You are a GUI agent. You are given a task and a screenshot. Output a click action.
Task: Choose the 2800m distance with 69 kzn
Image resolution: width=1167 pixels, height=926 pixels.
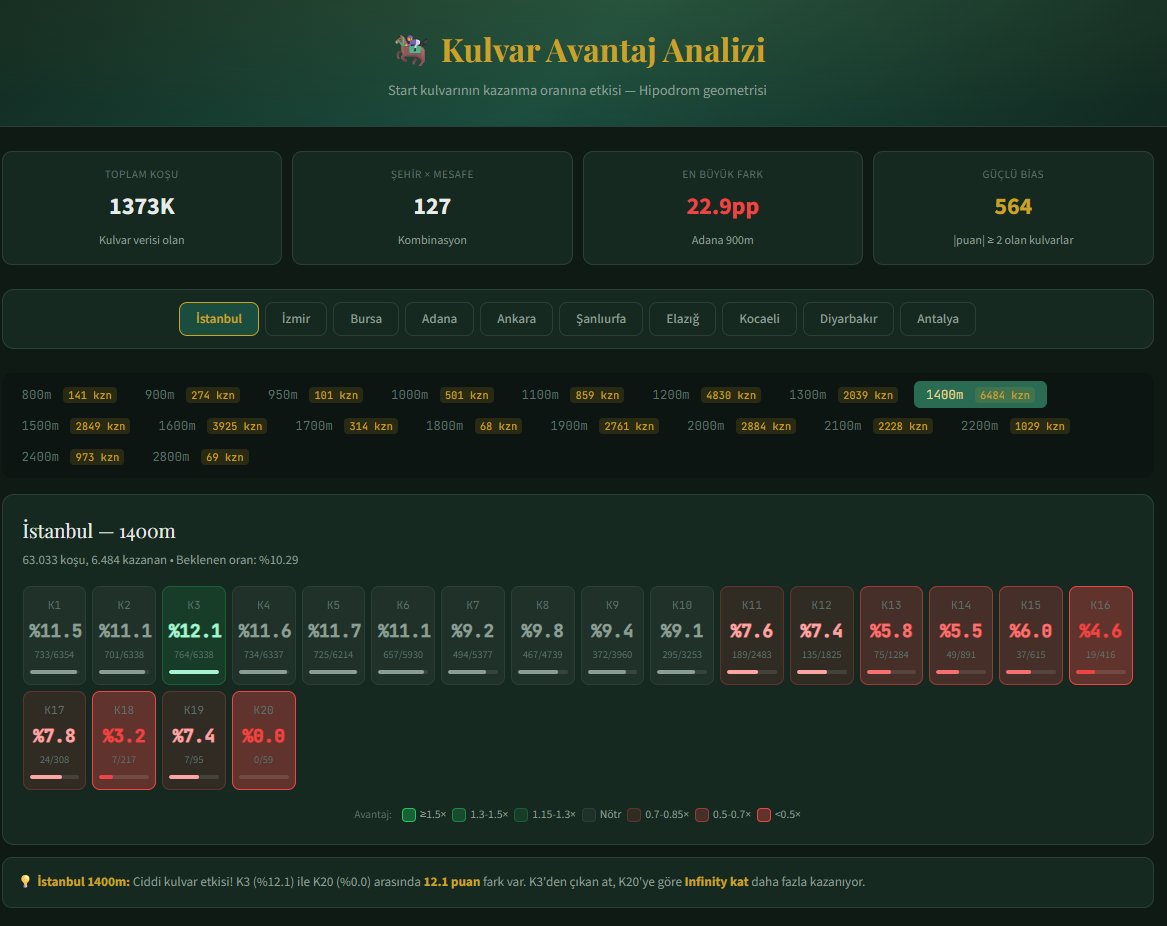[200, 457]
